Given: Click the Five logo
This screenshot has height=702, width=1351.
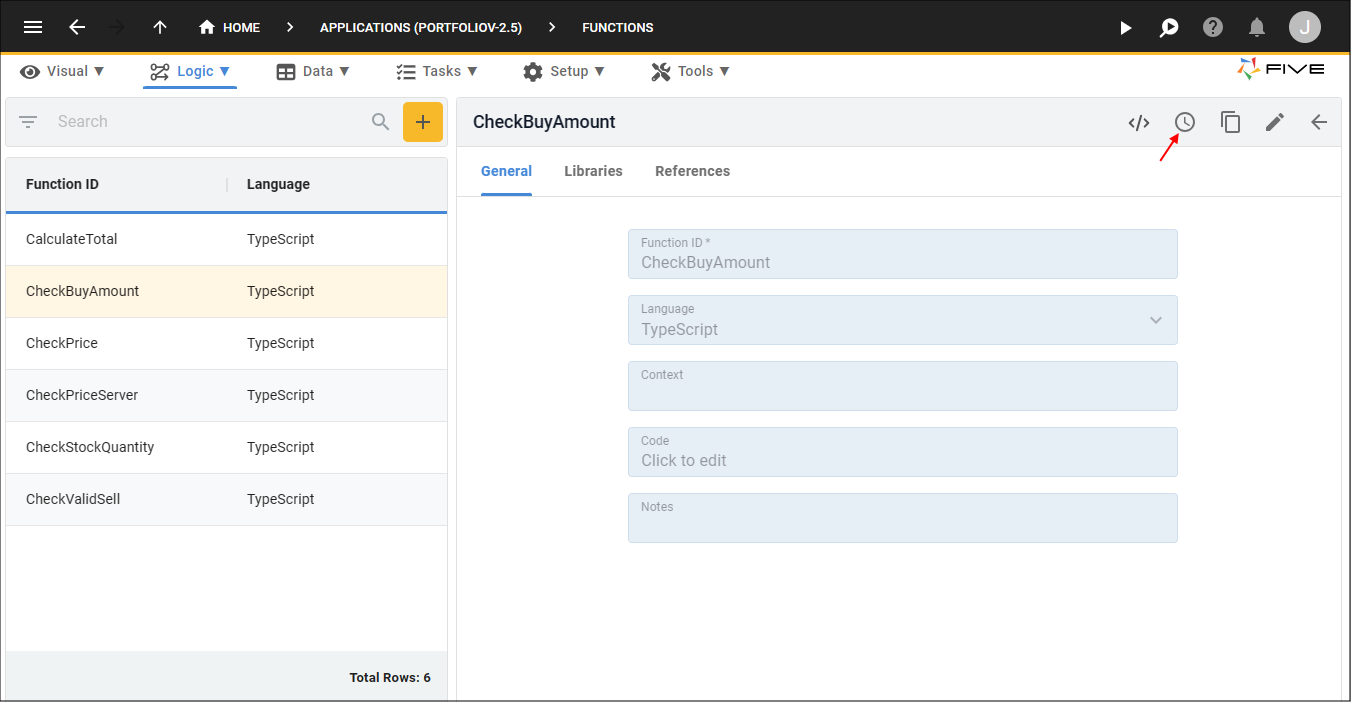Looking at the screenshot, I should (1281, 69).
